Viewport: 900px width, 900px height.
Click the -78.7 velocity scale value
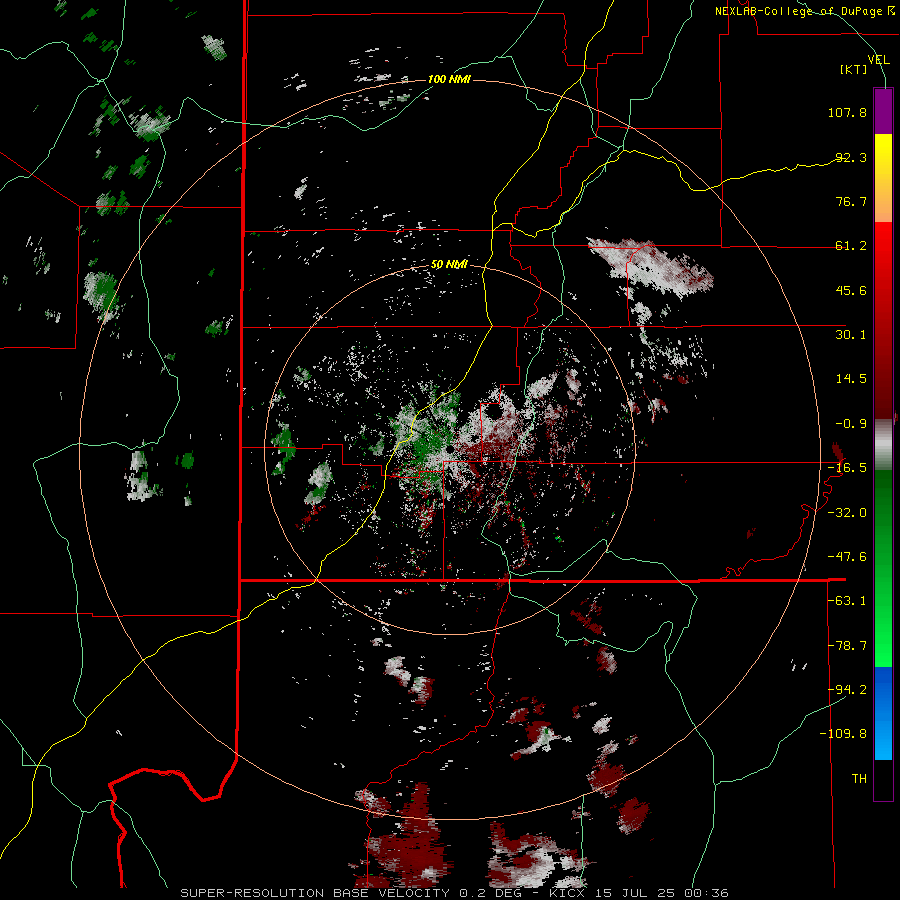pyautogui.click(x=847, y=646)
